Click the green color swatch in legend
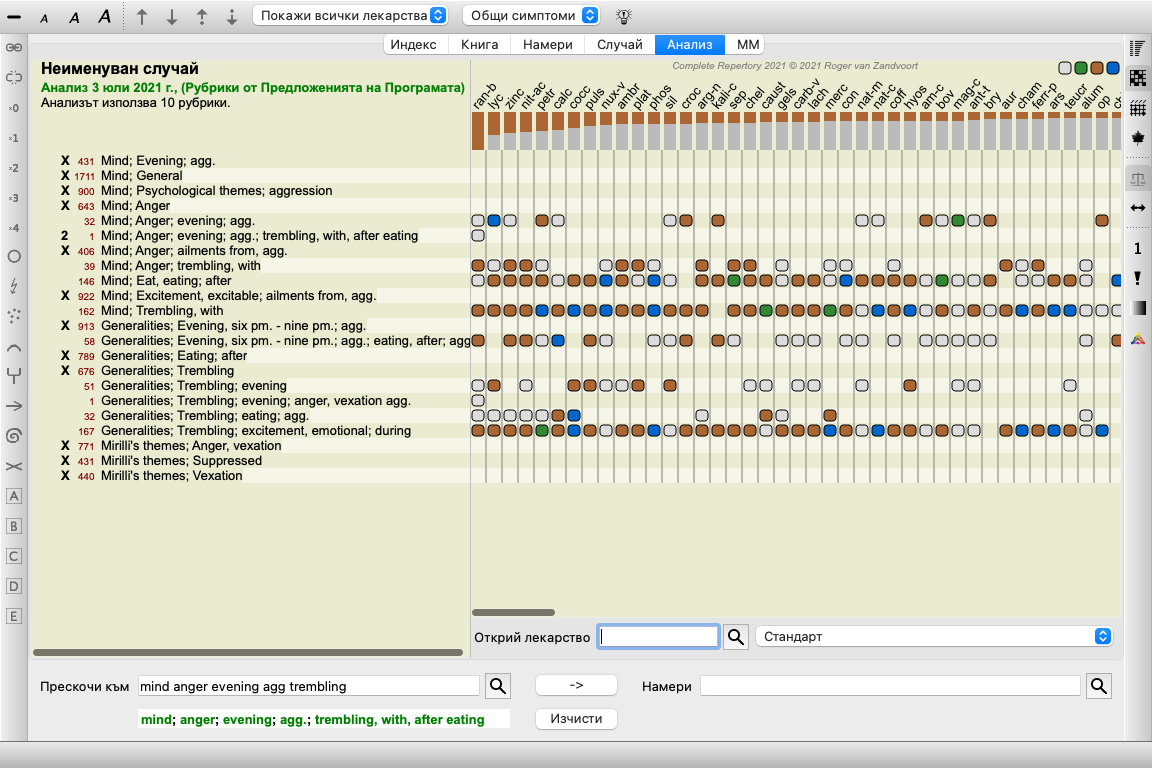 (x=1081, y=68)
